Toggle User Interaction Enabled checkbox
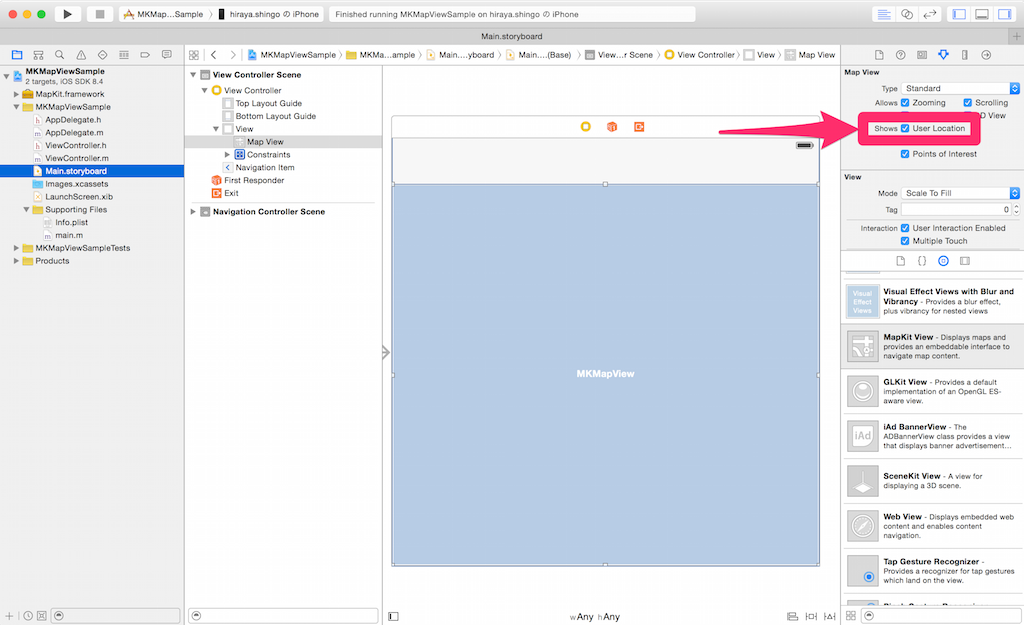 (905, 228)
